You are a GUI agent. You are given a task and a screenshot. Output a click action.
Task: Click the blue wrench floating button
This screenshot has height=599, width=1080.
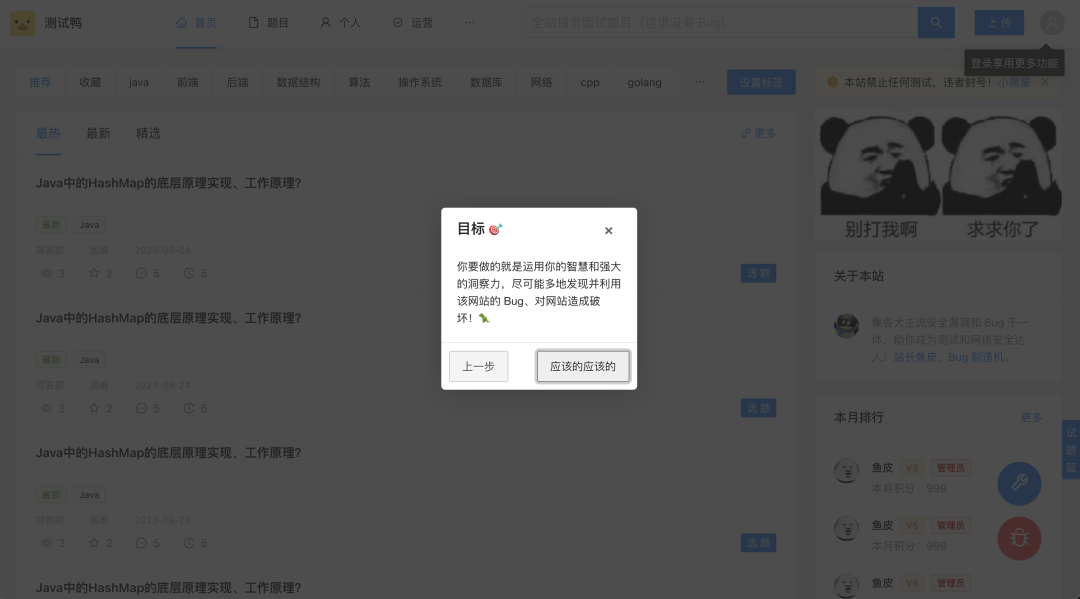(1019, 483)
